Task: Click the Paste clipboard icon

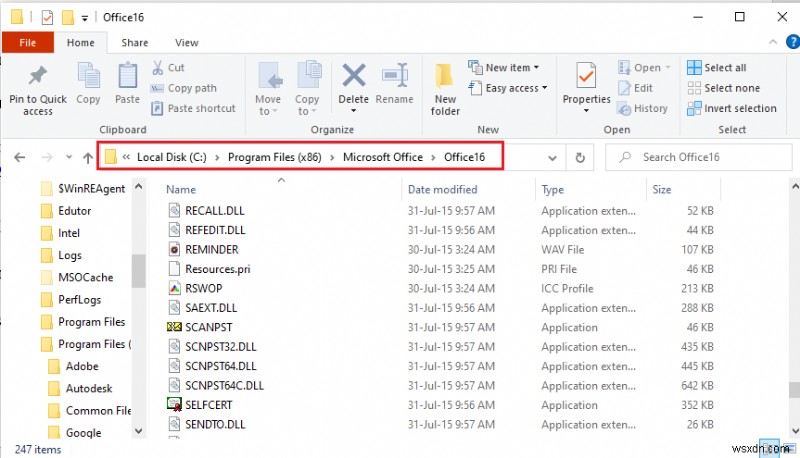Action: [127, 76]
